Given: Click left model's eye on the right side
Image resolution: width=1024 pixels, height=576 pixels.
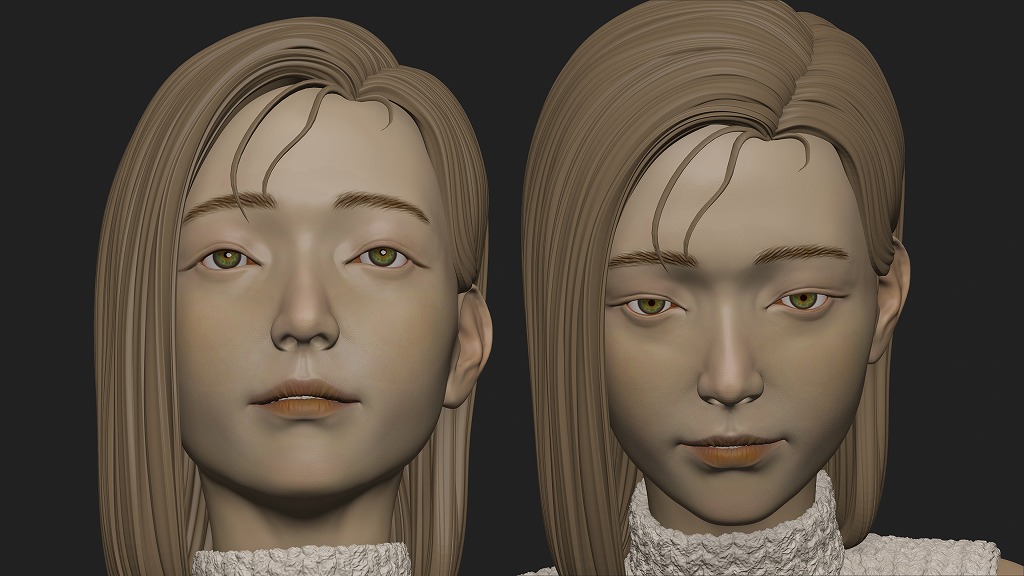Looking at the screenshot, I should click(381, 258).
